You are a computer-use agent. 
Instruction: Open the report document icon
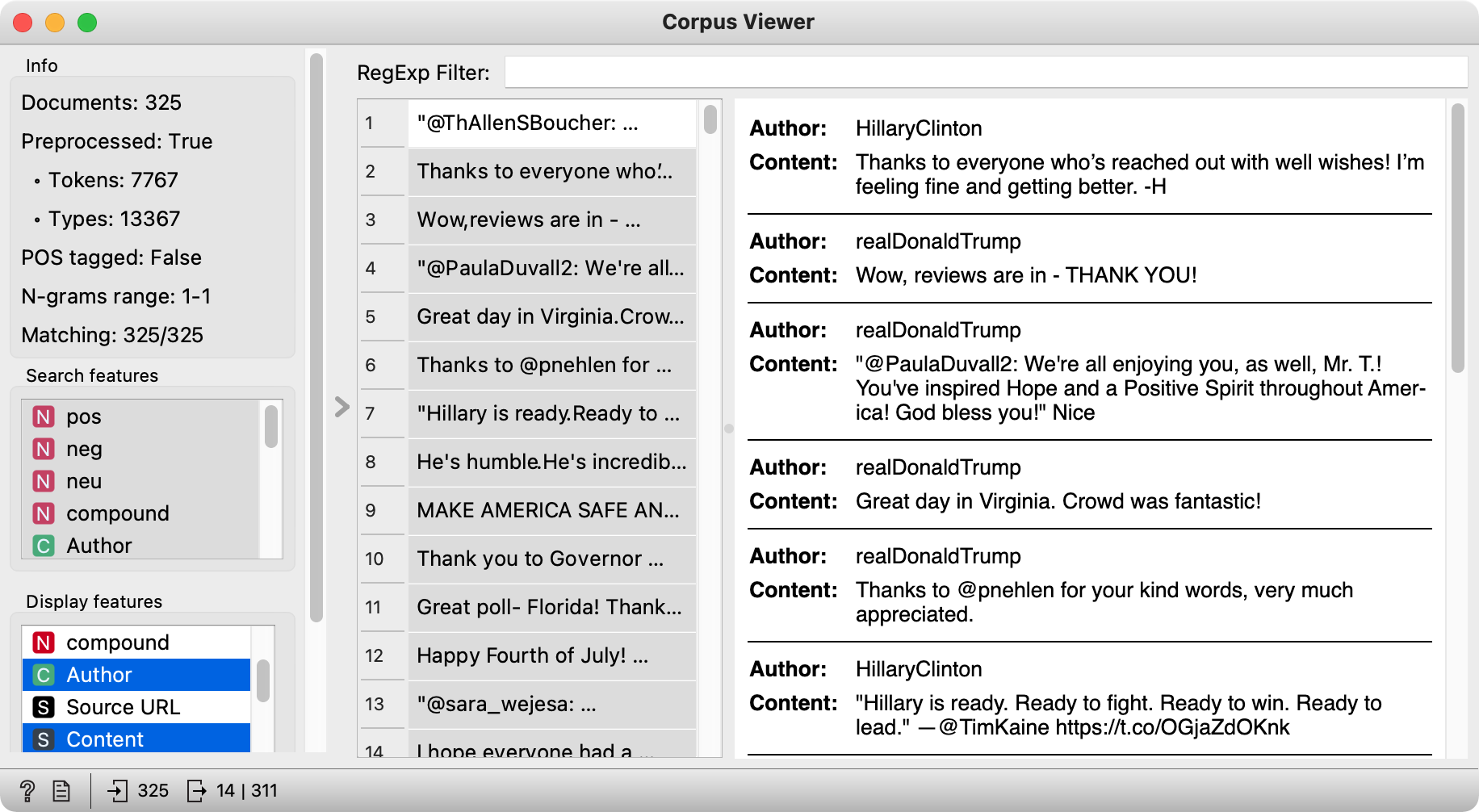point(61,791)
